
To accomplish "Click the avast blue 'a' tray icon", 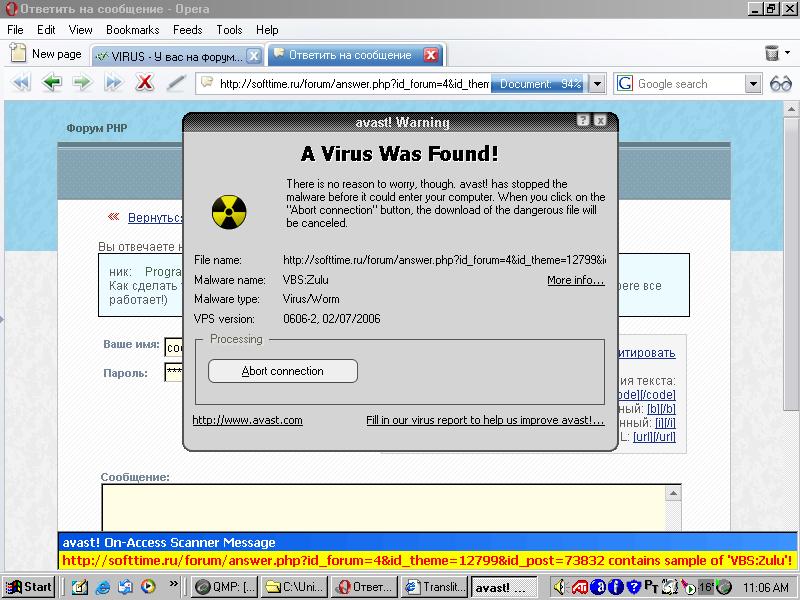I will coord(598,588).
